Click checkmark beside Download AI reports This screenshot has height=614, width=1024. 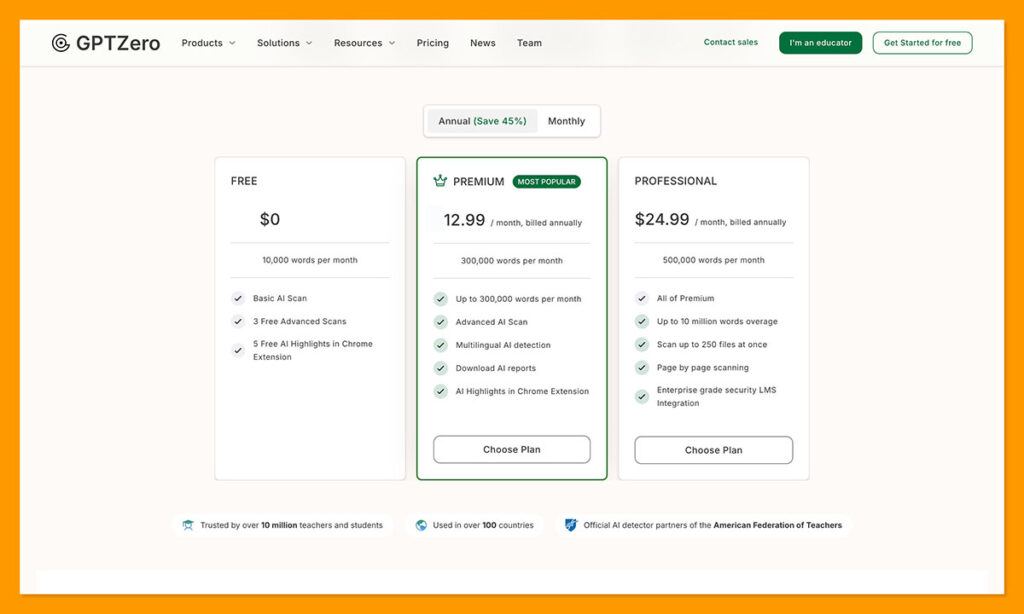441,368
